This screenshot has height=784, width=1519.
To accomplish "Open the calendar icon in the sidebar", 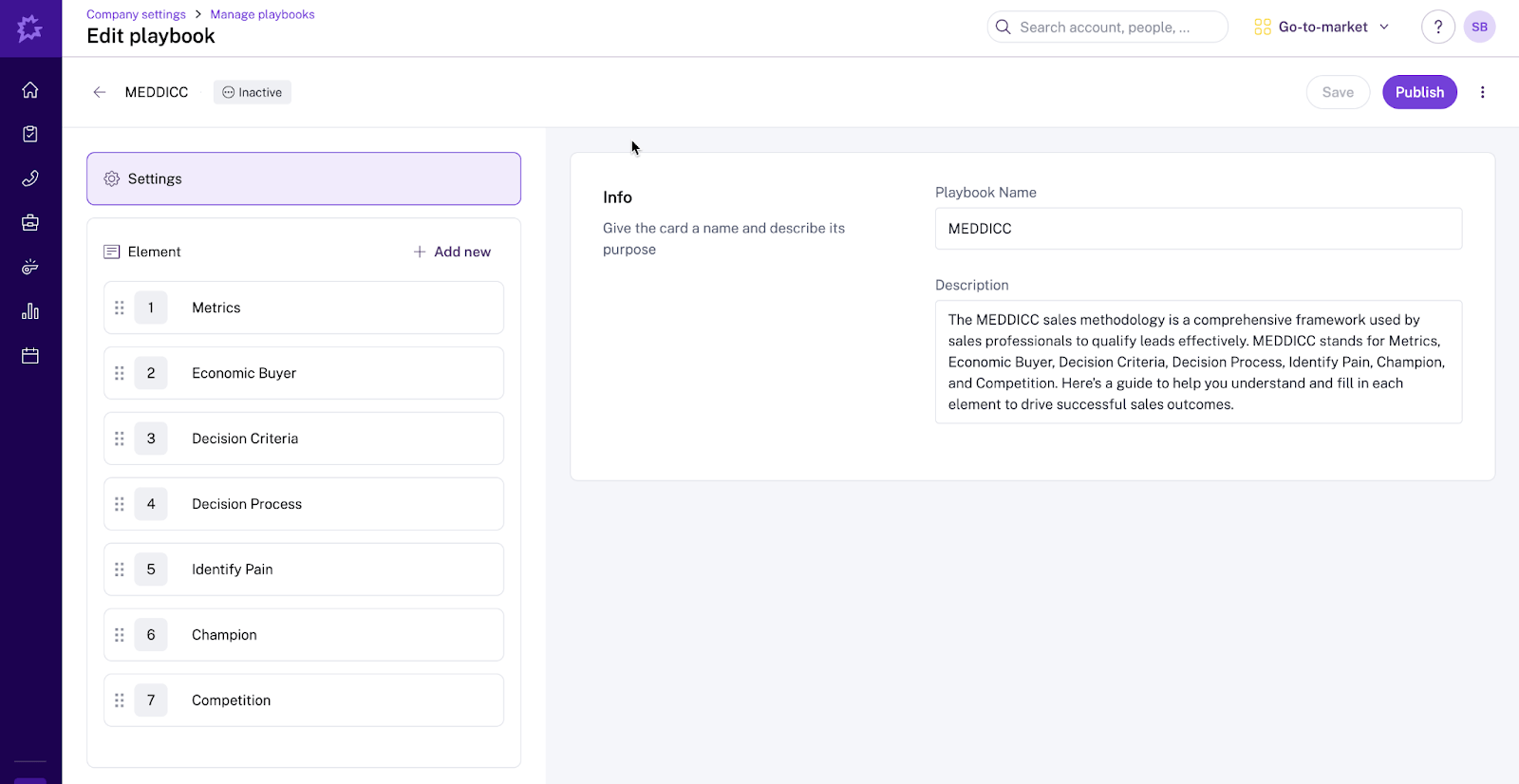I will 30,356.
